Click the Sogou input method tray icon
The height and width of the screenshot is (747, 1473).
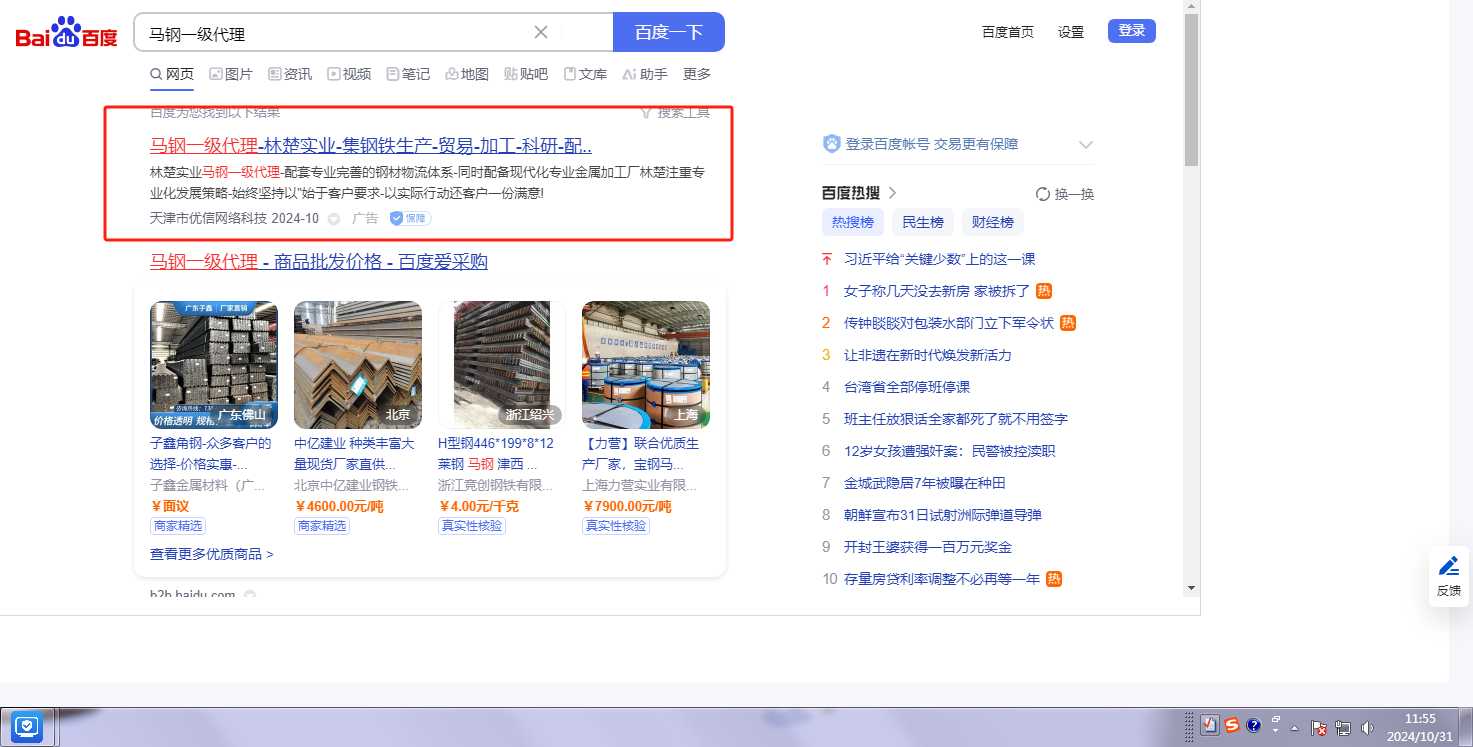pyautogui.click(x=1232, y=726)
